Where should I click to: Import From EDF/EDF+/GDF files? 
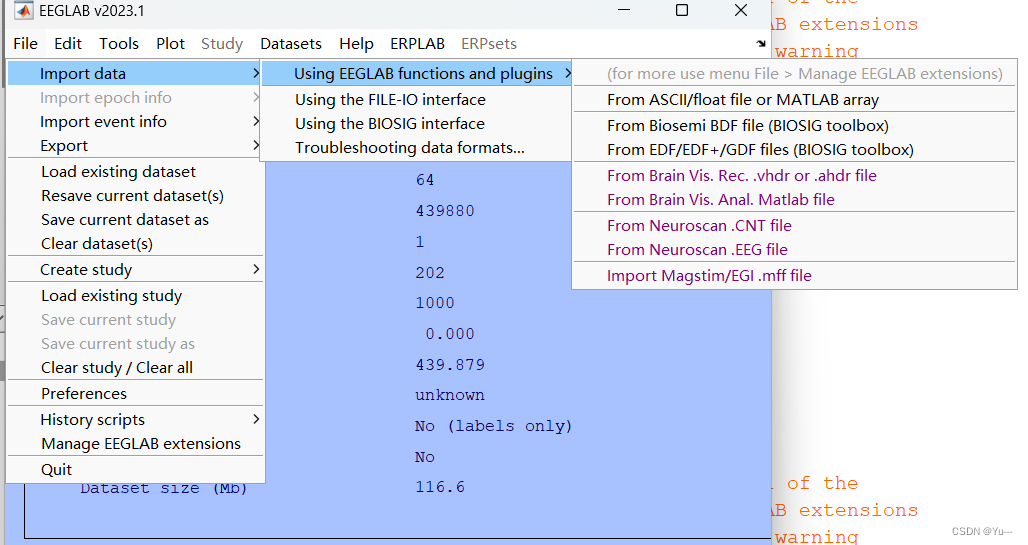coord(795,150)
